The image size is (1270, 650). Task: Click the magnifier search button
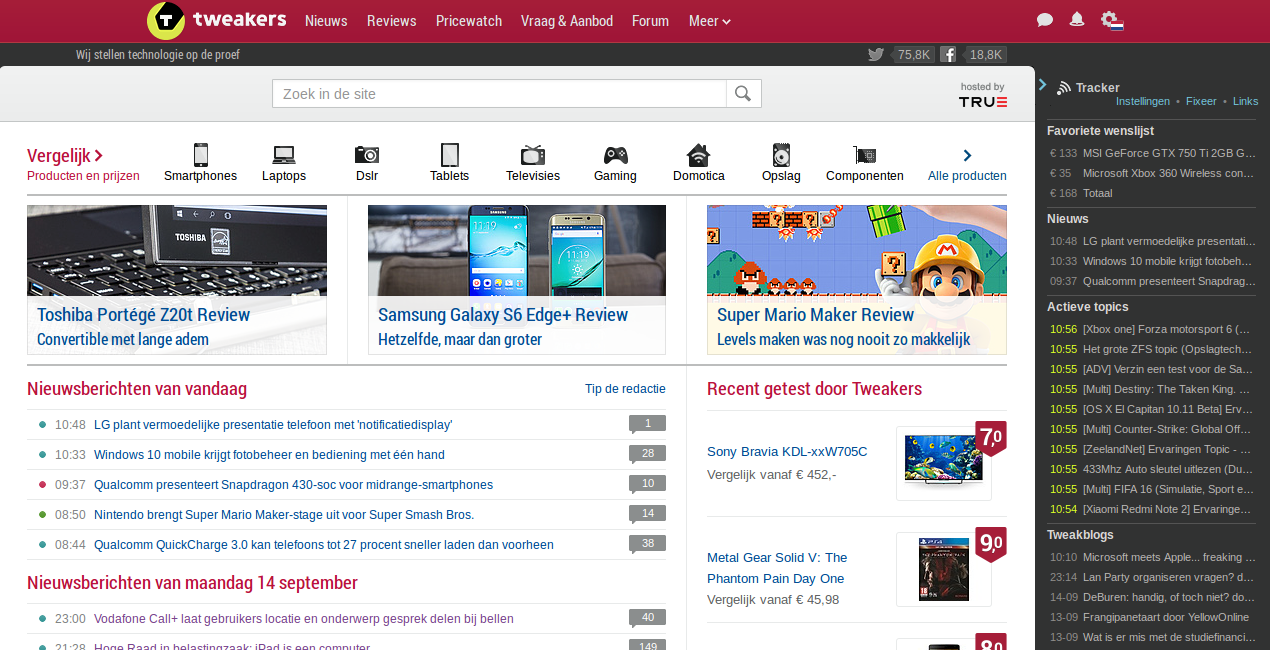coord(743,94)
